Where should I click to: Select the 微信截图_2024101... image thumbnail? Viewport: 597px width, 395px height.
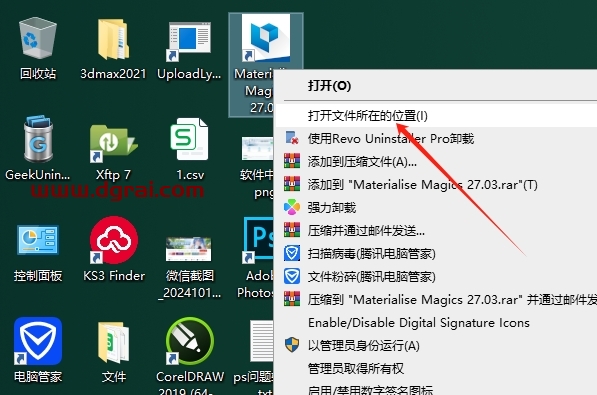pyautogui.click(x=188, y=249)
